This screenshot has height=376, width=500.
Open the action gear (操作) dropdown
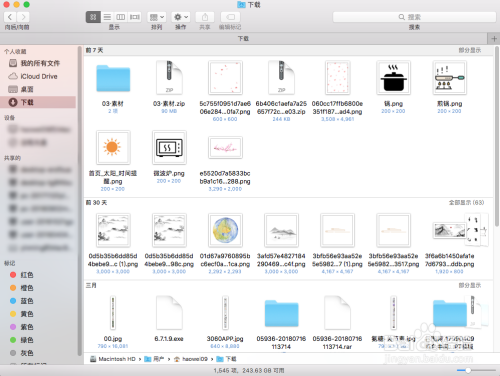[181, 17]
